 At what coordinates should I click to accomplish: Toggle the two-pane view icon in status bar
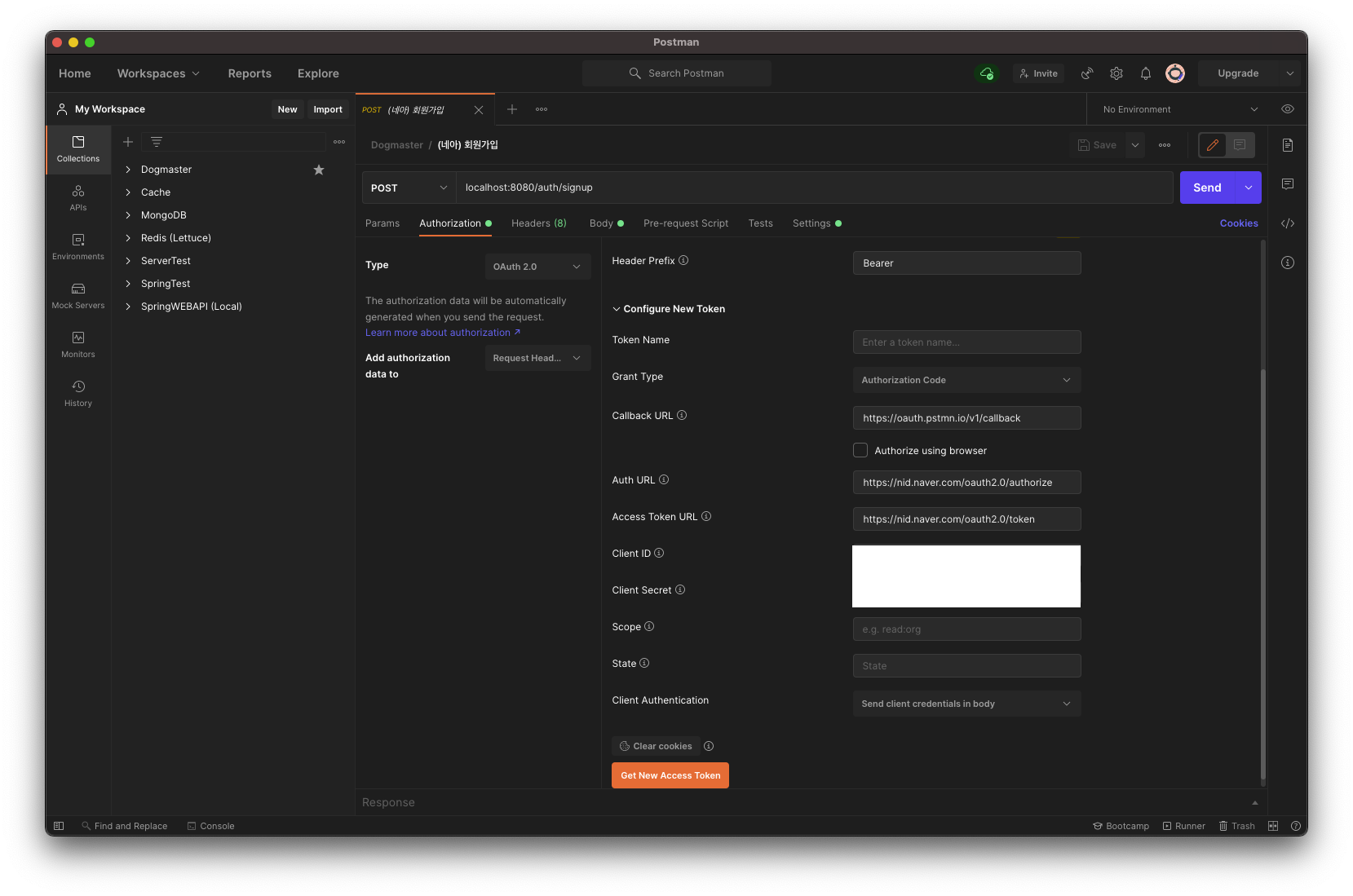coord(1273,826)
